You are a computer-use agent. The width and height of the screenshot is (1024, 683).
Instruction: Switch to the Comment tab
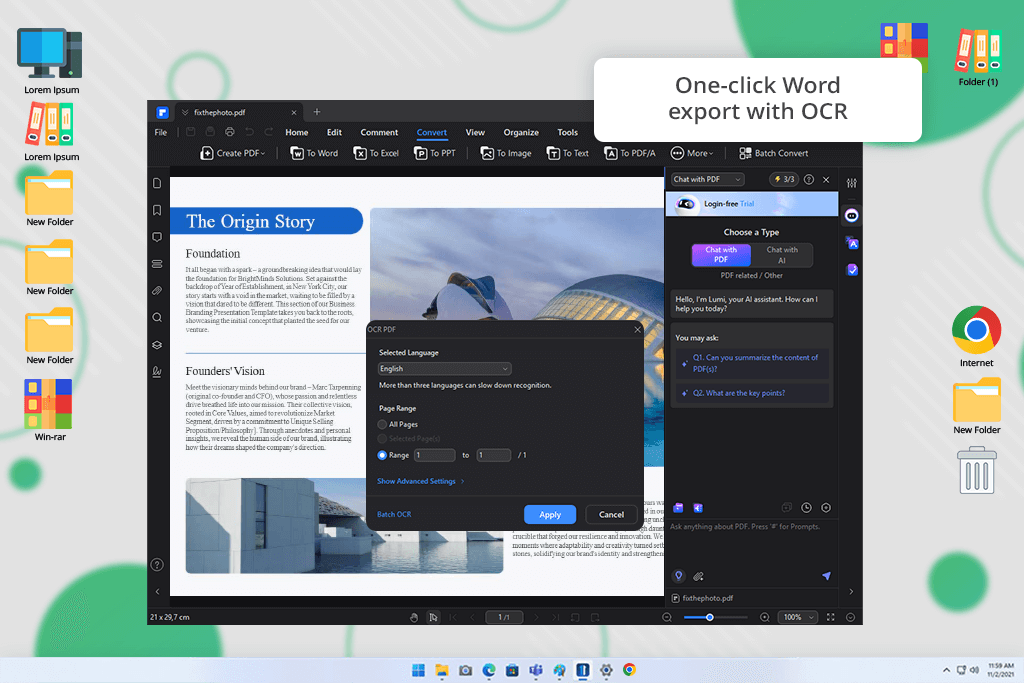click(379, 133)
